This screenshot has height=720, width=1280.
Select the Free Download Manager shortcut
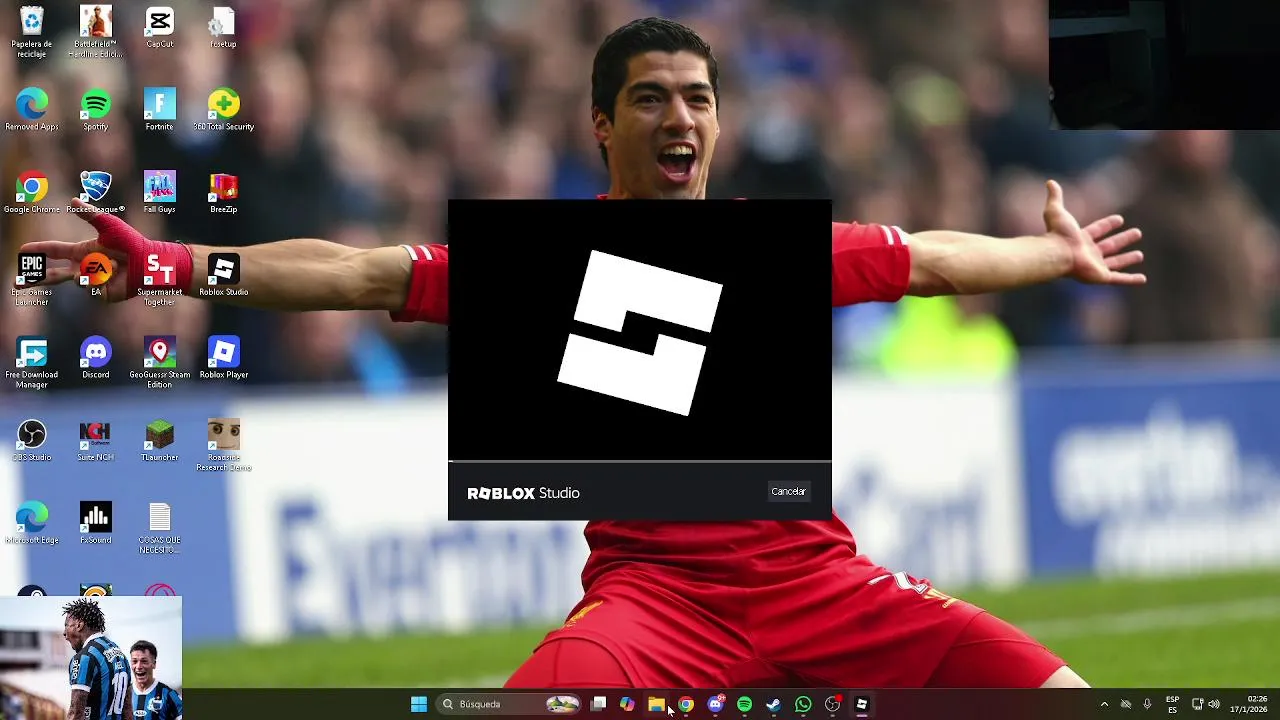[x=32, y=363]
